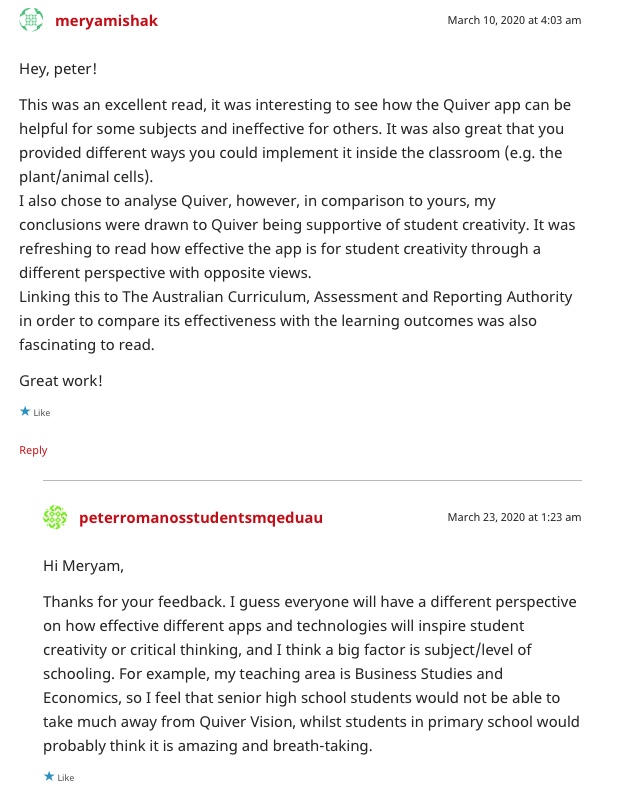Open the peterromanosstudentsmqeduau author link

point(200,517)
